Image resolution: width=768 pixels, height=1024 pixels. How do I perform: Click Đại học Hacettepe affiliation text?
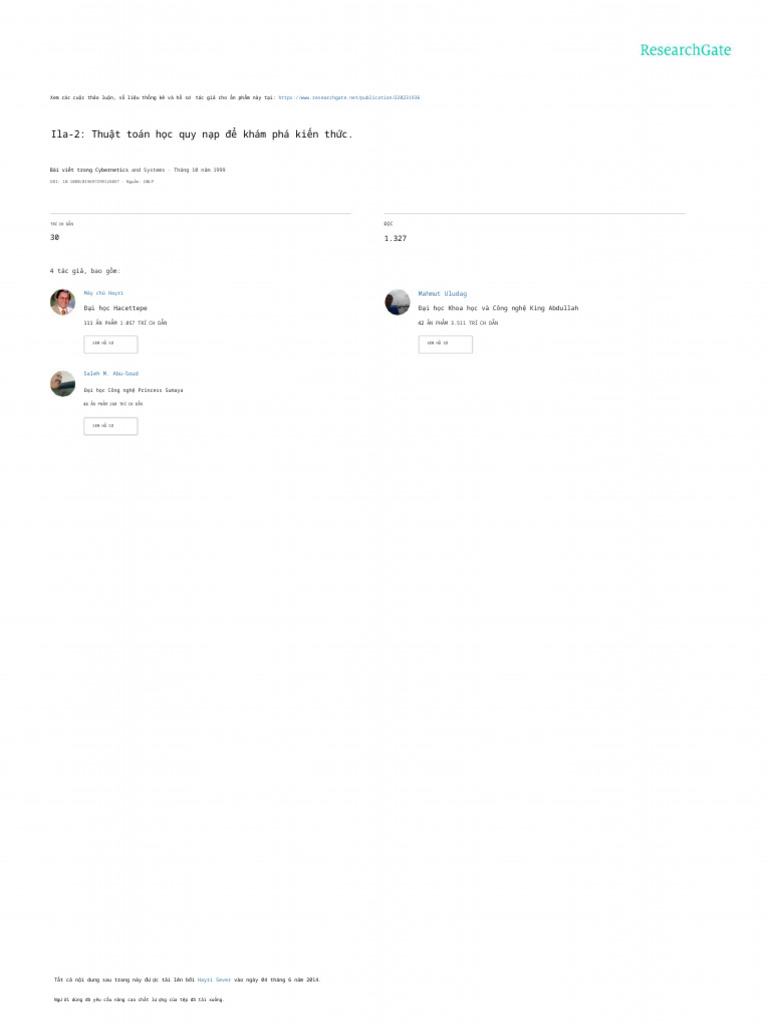pyautogui.click(x=116, y=308)
